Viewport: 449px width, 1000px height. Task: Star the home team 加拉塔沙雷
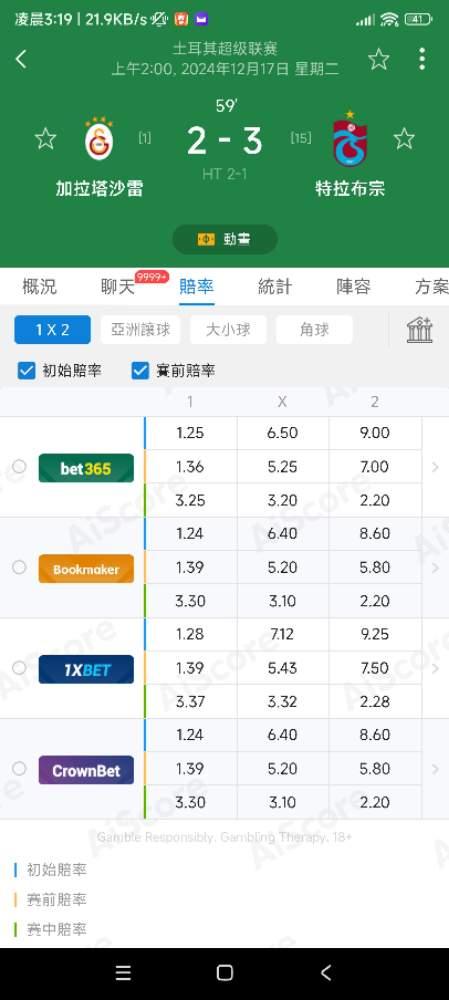click(45, 138)
